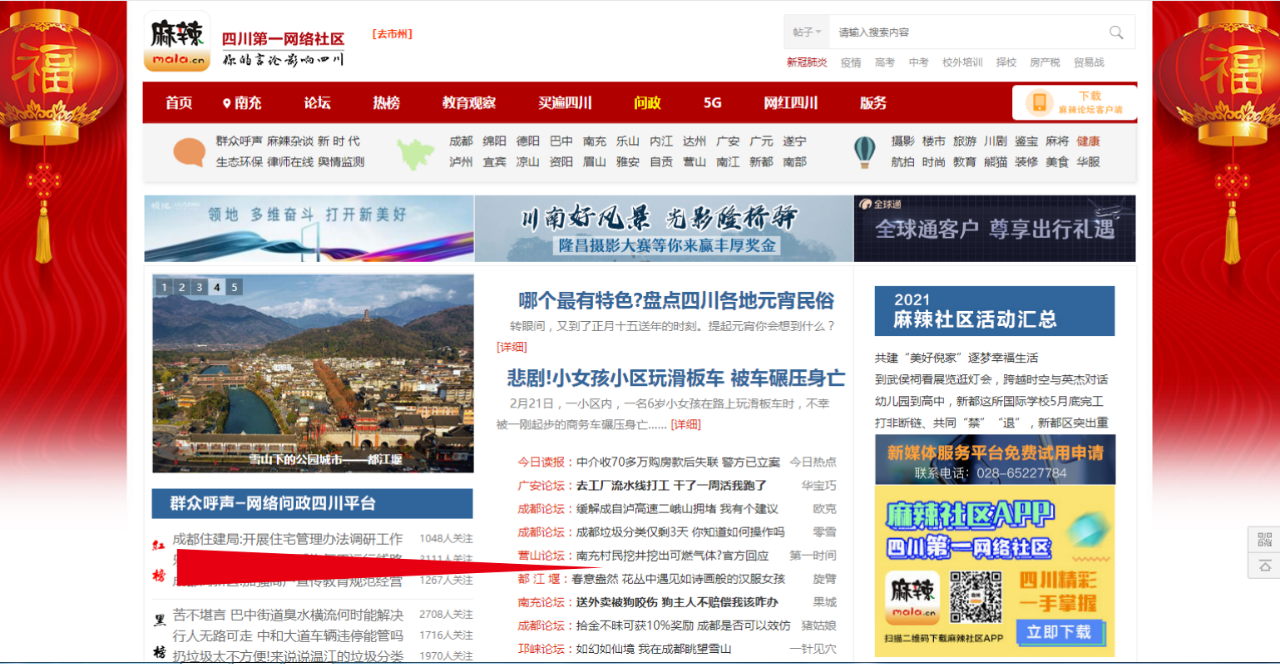Click the back-to-top arrow icon
Screen dimensions: 1280x664
click(1264, 565)
